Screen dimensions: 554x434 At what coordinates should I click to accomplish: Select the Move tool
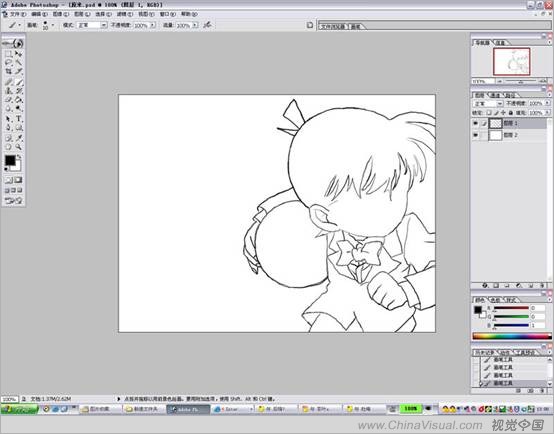(x=19, y=54)
